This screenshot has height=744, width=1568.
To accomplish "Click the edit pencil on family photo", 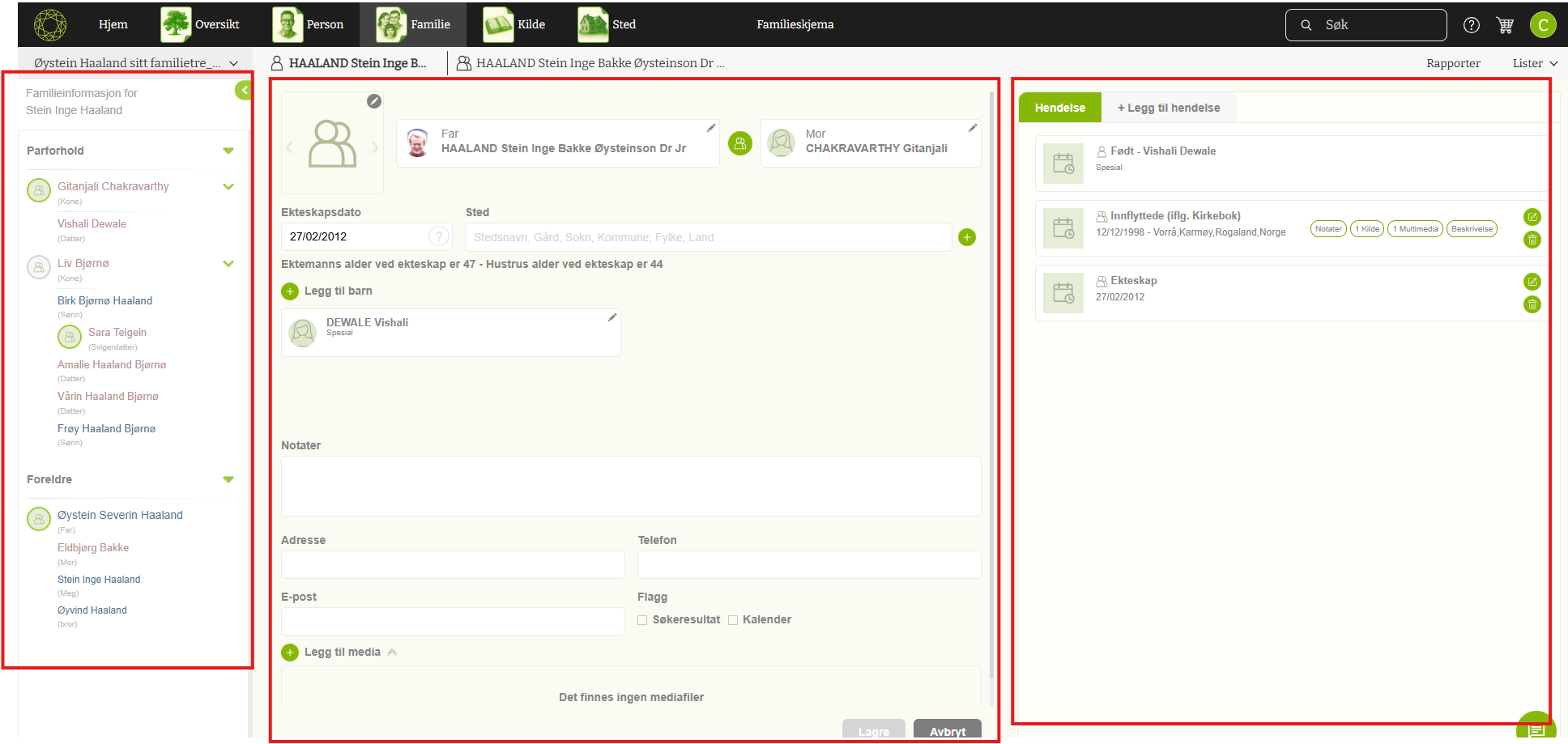I will (373, 101).
